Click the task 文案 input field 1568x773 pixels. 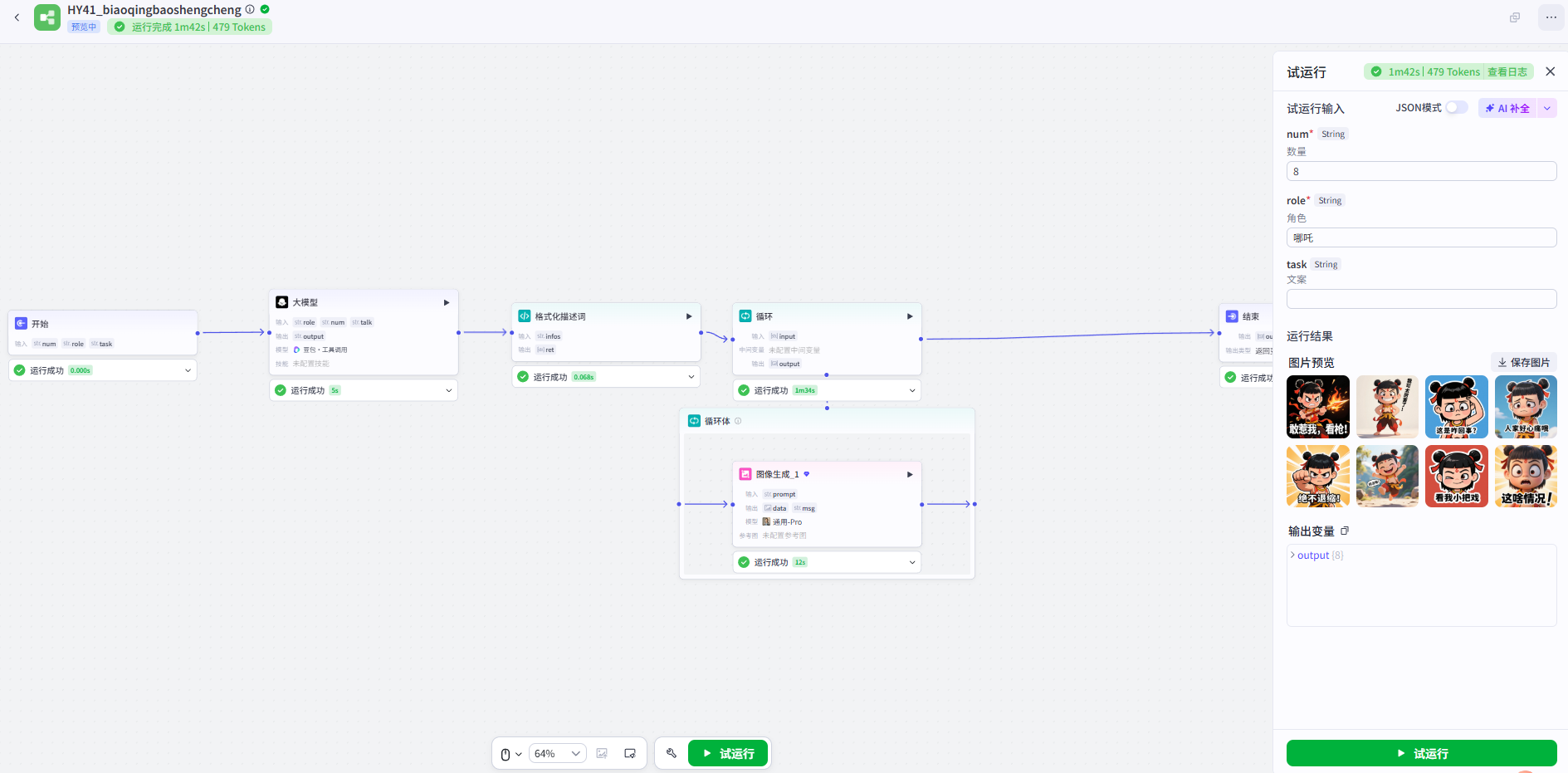[x=1421, y=299]
